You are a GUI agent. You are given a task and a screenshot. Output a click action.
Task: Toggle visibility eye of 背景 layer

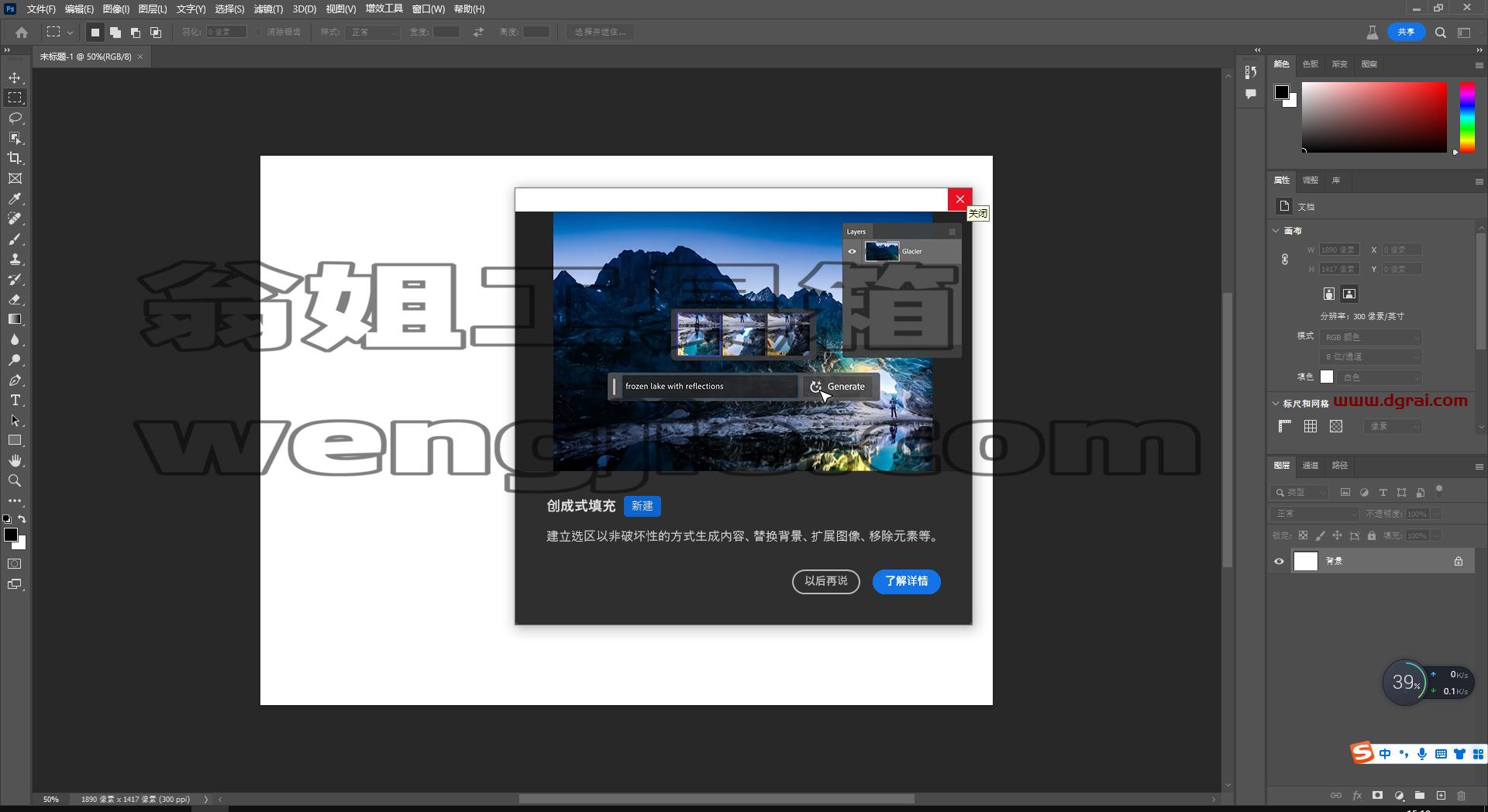coord(1279,561)
